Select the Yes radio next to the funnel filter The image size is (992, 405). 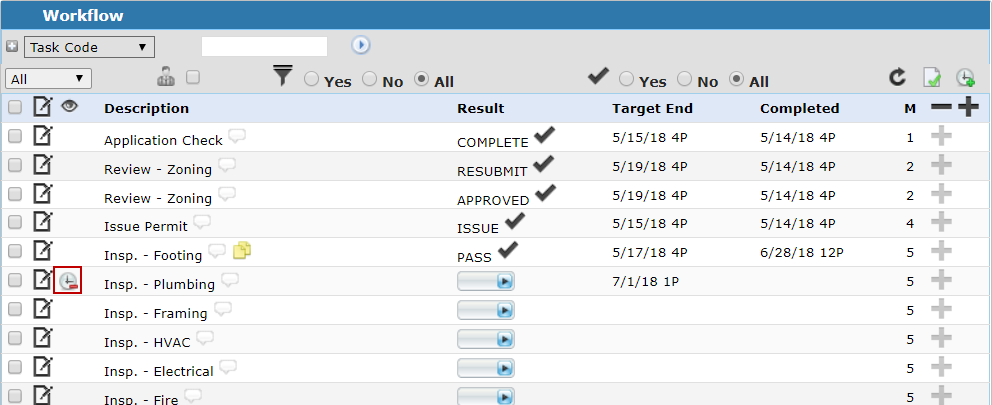pyautogui.click(x=312, y=79)
